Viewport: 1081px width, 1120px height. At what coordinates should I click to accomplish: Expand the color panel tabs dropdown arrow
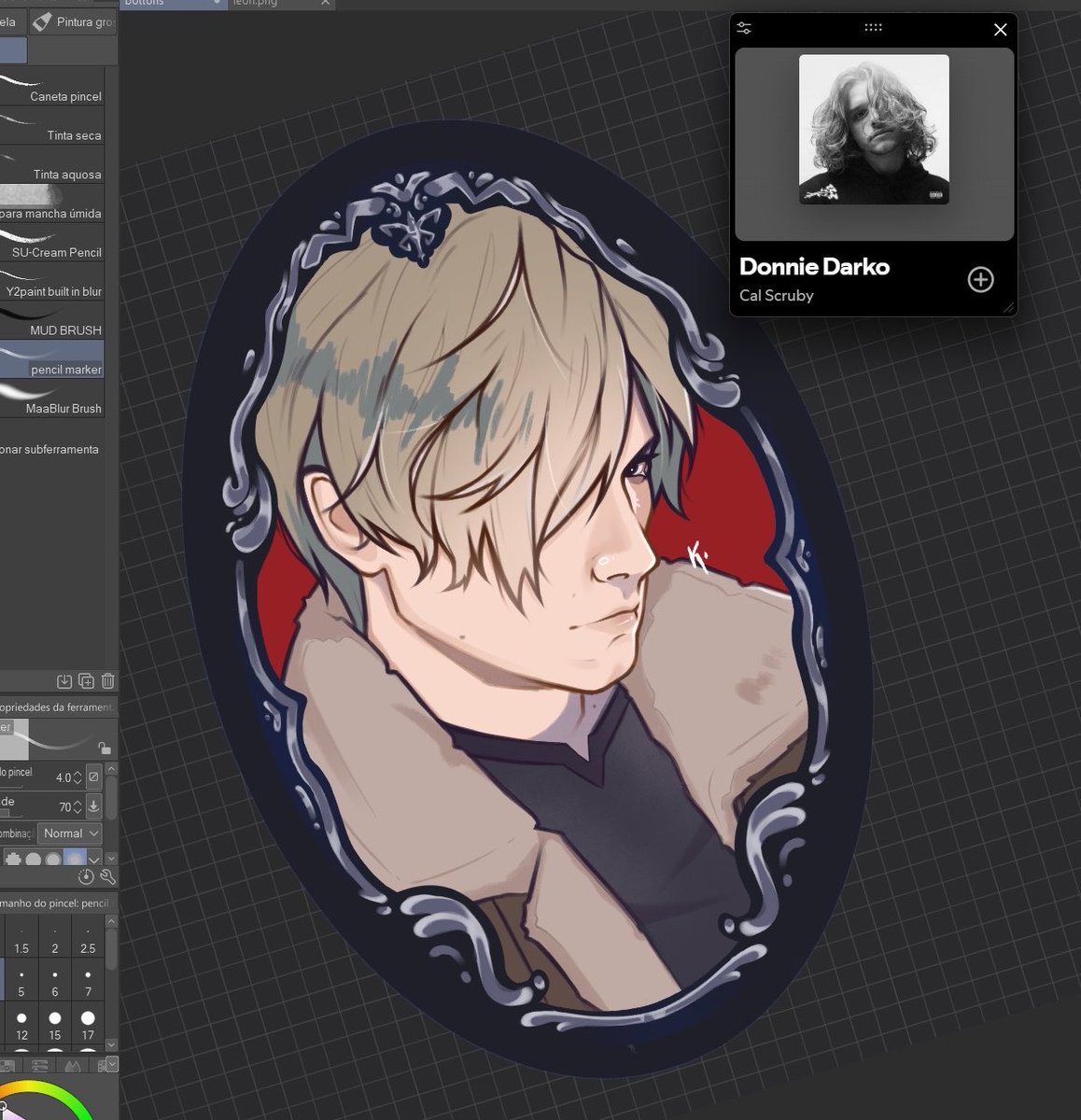point(112,1064)
